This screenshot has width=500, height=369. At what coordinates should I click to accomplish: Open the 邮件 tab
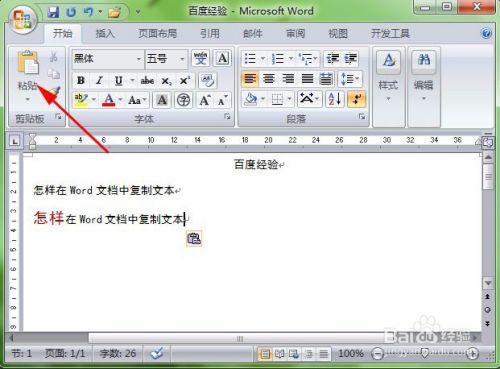253,33
